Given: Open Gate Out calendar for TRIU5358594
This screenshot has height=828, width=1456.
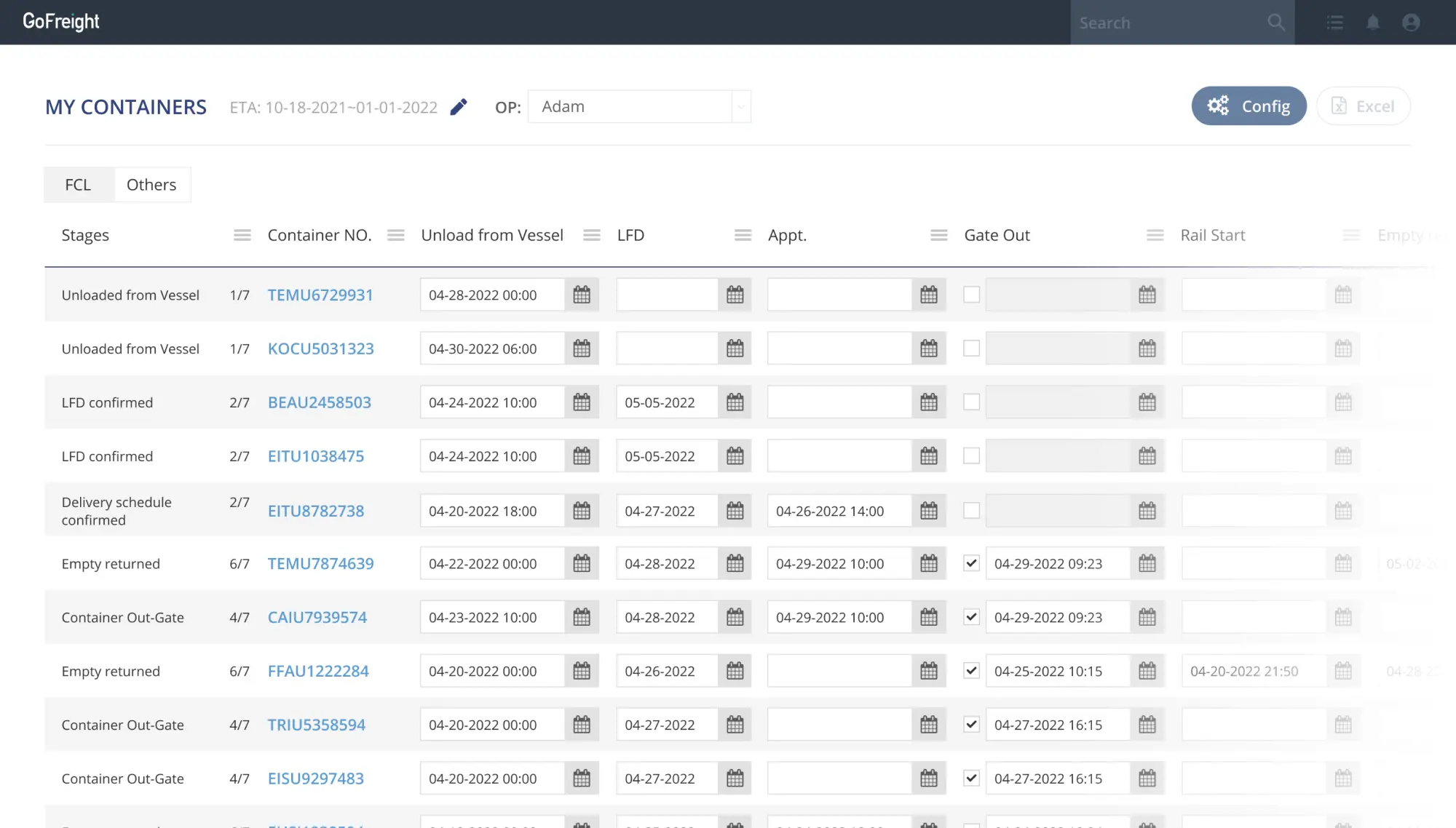Looking at the screenshot, I should click(x=1147, y=725).
